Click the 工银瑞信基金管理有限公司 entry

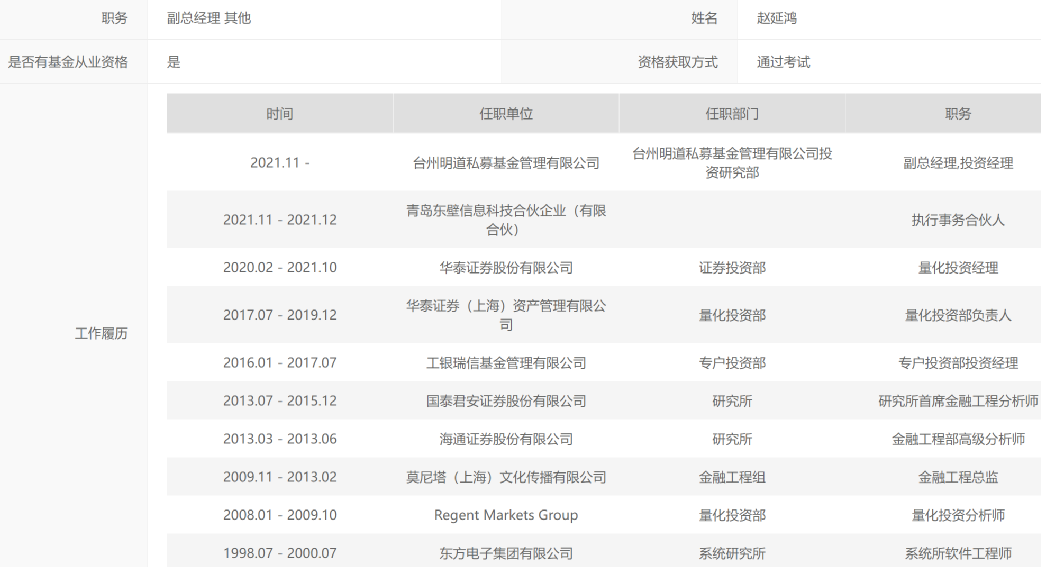(506, 363)
